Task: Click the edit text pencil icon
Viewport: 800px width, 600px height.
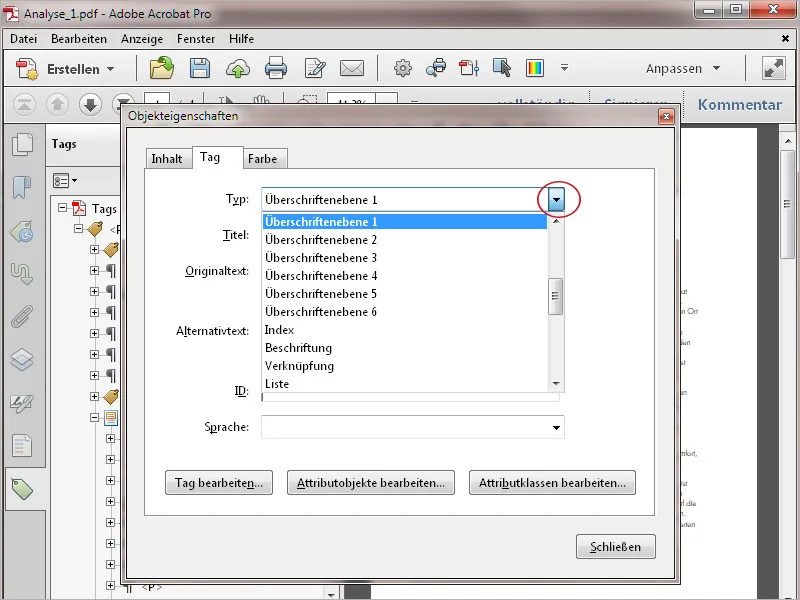Action: point(315,68)
